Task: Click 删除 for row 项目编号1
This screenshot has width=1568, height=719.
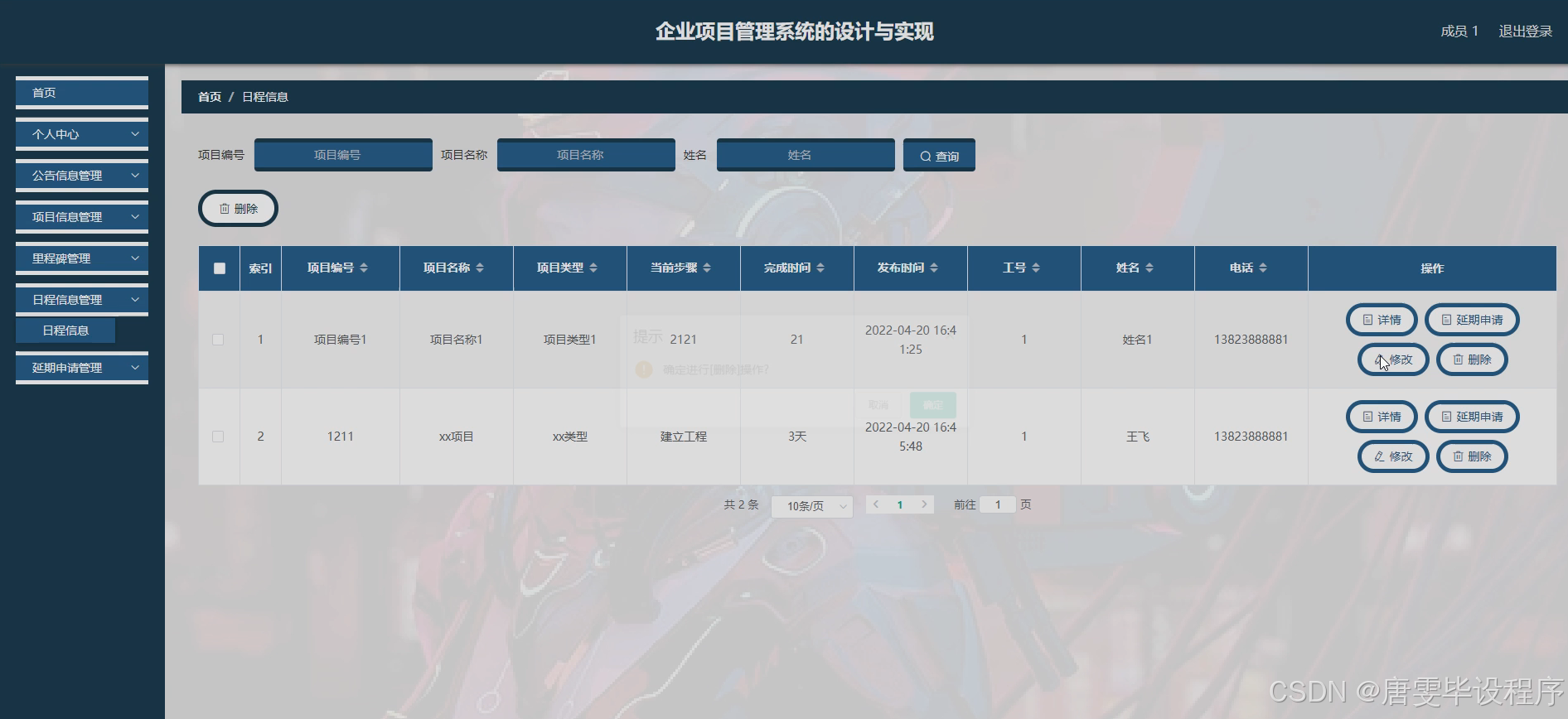Action: (x=1472, y=359)
